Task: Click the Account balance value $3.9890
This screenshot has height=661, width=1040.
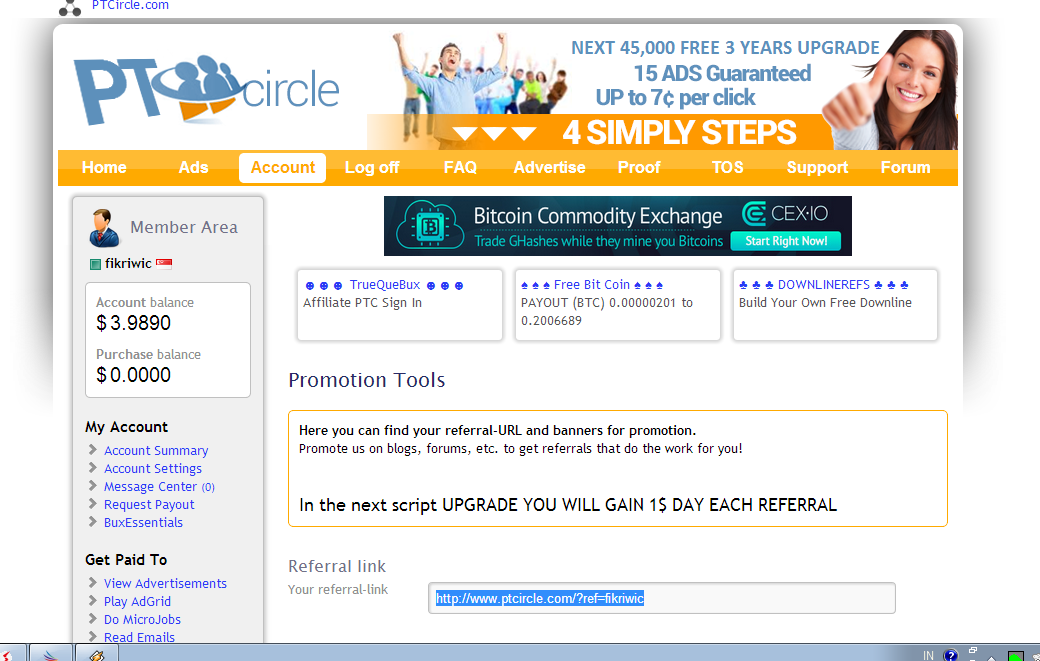Action: 133,323
